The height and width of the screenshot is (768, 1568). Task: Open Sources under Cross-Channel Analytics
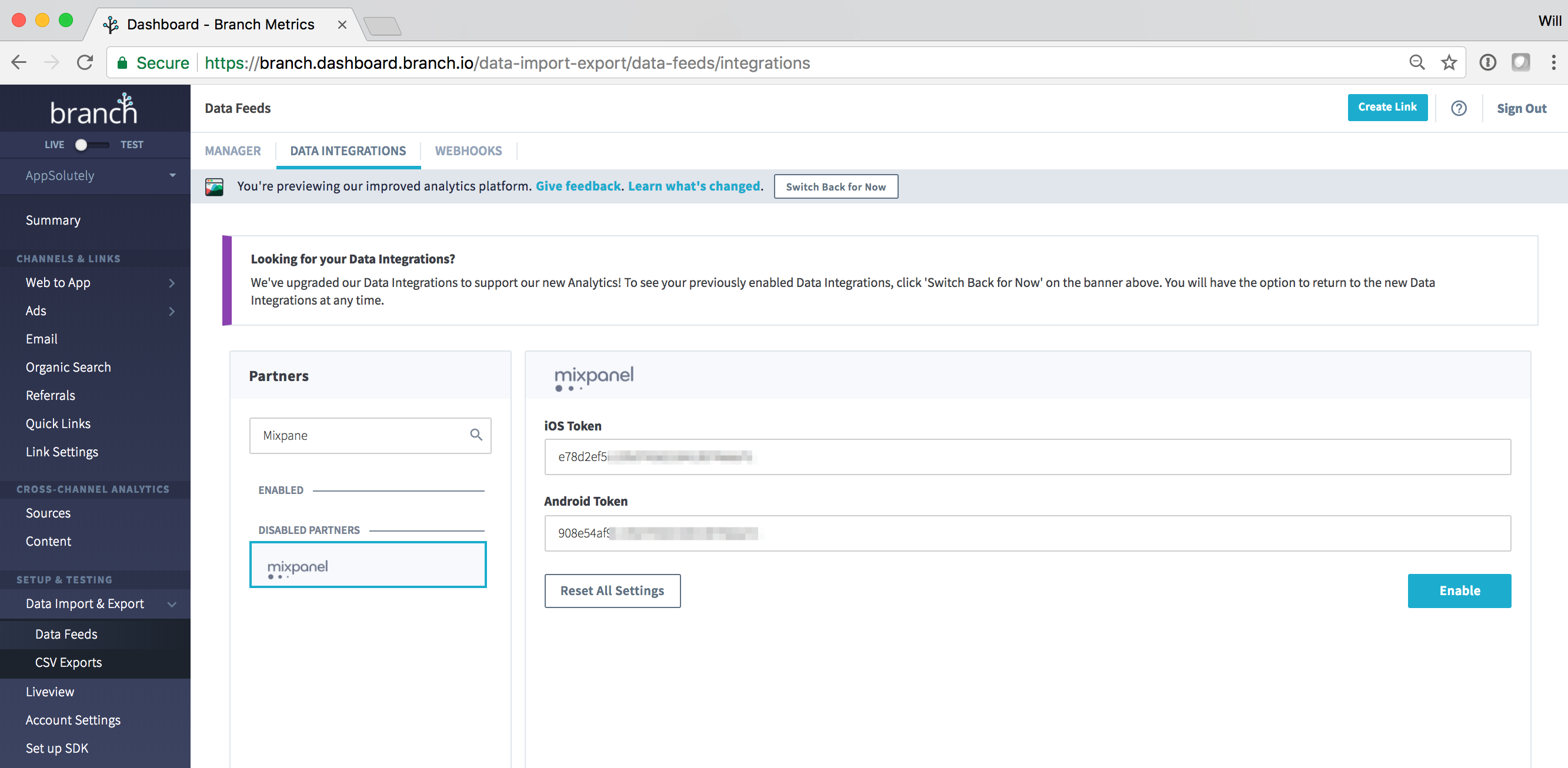point(48,513)
